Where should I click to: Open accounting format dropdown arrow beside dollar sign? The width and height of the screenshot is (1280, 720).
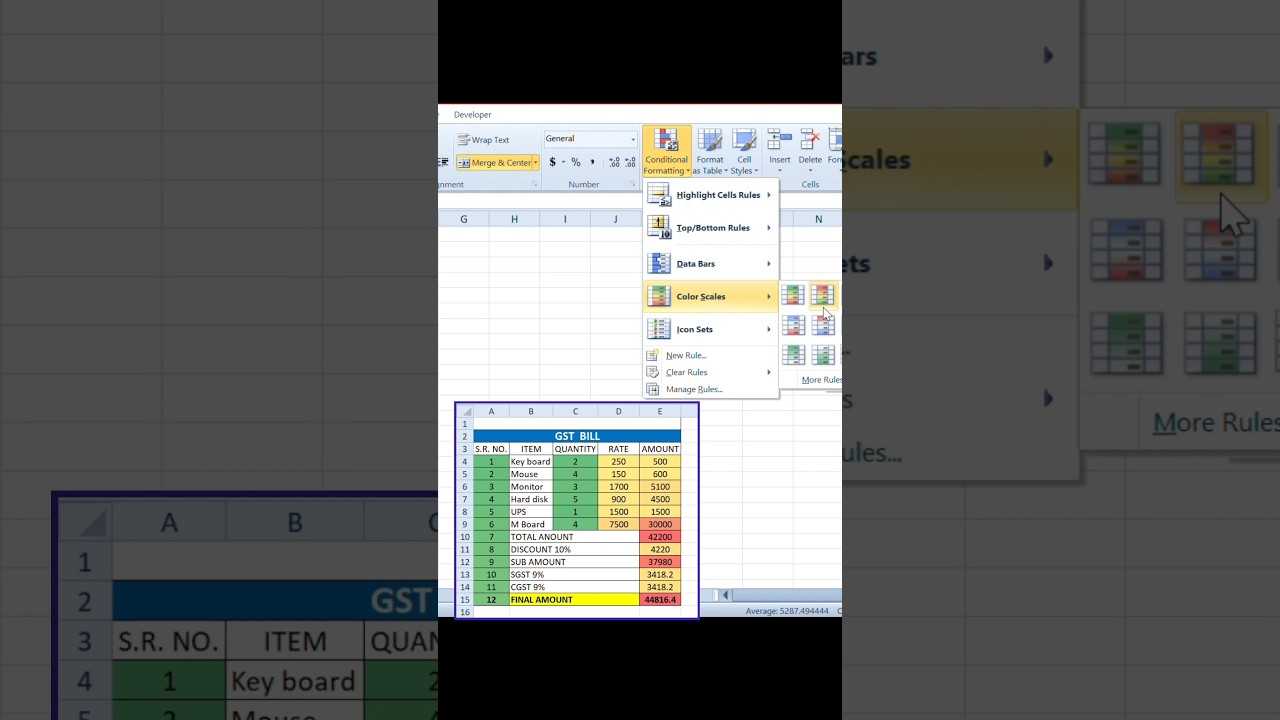click(x=563, y=162)
